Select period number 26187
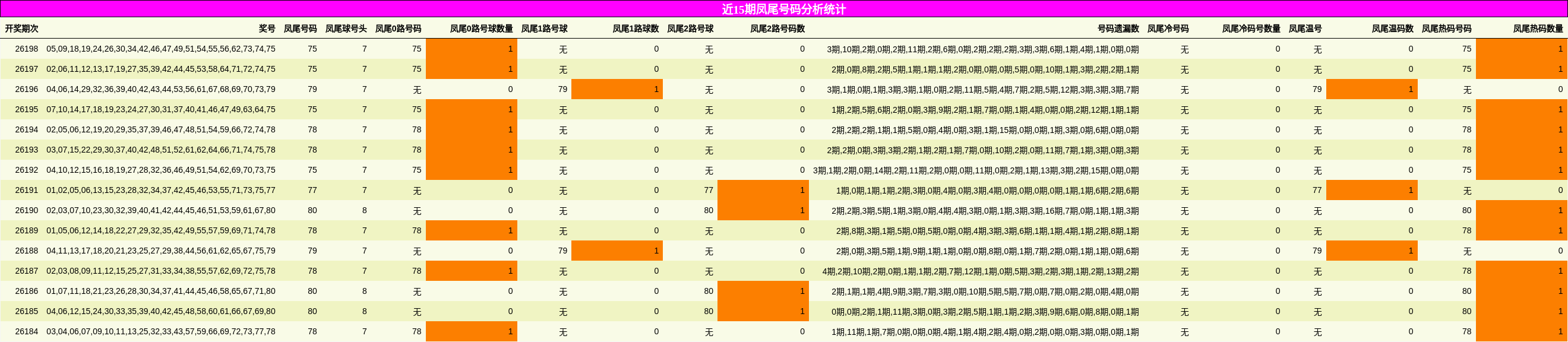Screen dimensions: 1568x342 click(27, 271)
